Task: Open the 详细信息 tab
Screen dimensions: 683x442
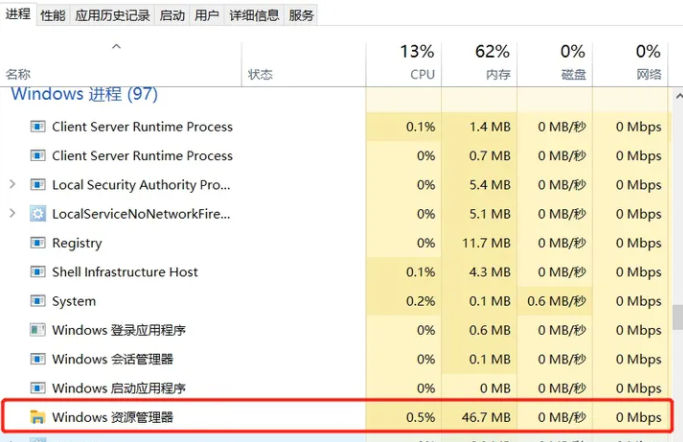Action: [x=254, y=15]
